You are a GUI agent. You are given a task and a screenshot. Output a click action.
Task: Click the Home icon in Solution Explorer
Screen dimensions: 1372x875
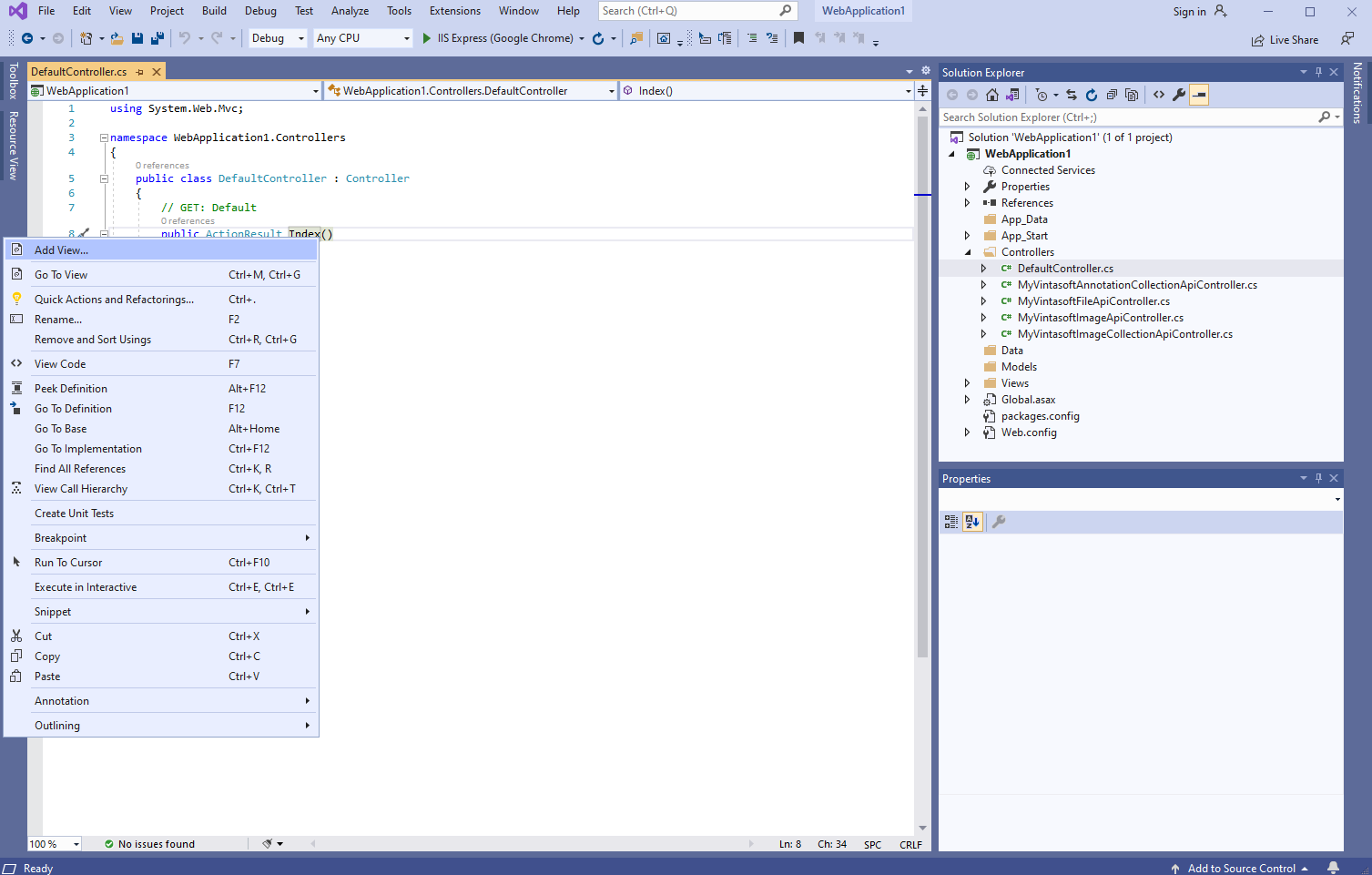click(x=992, y=95)
